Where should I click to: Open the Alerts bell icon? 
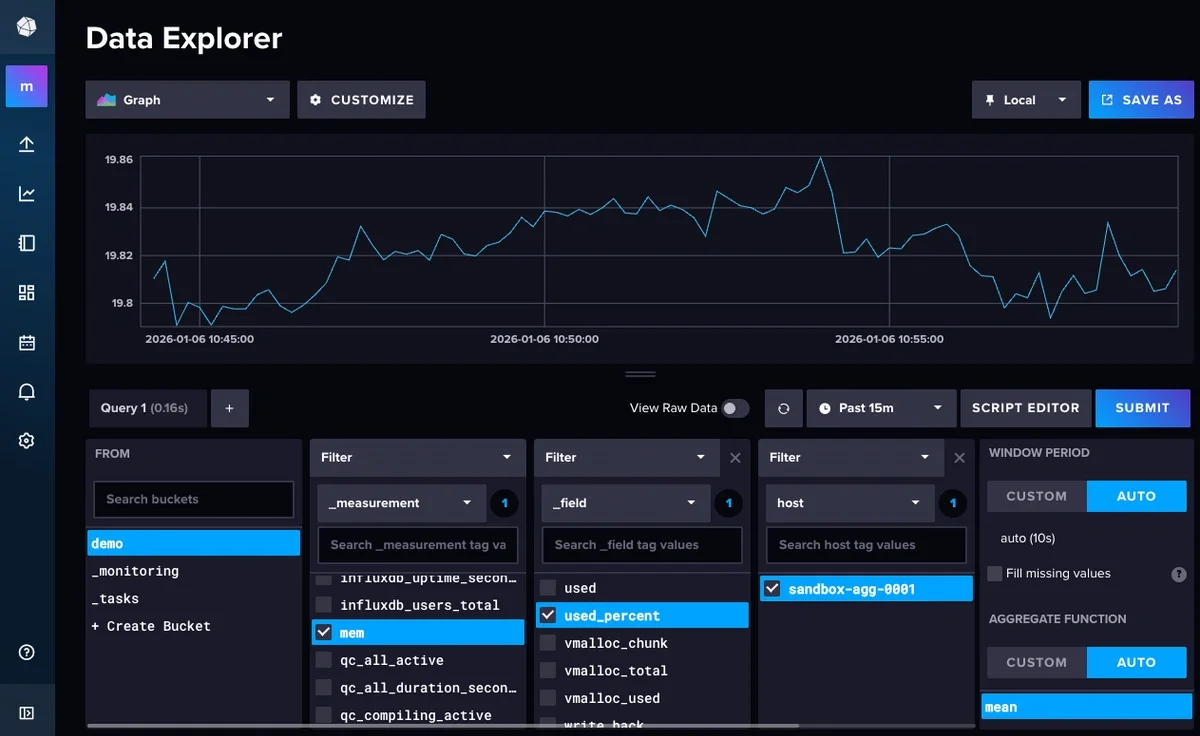coord(26,392)
